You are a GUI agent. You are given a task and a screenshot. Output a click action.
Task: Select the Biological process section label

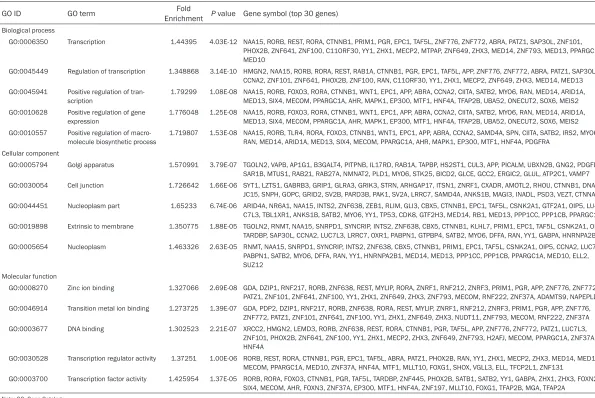coord(28,30)
